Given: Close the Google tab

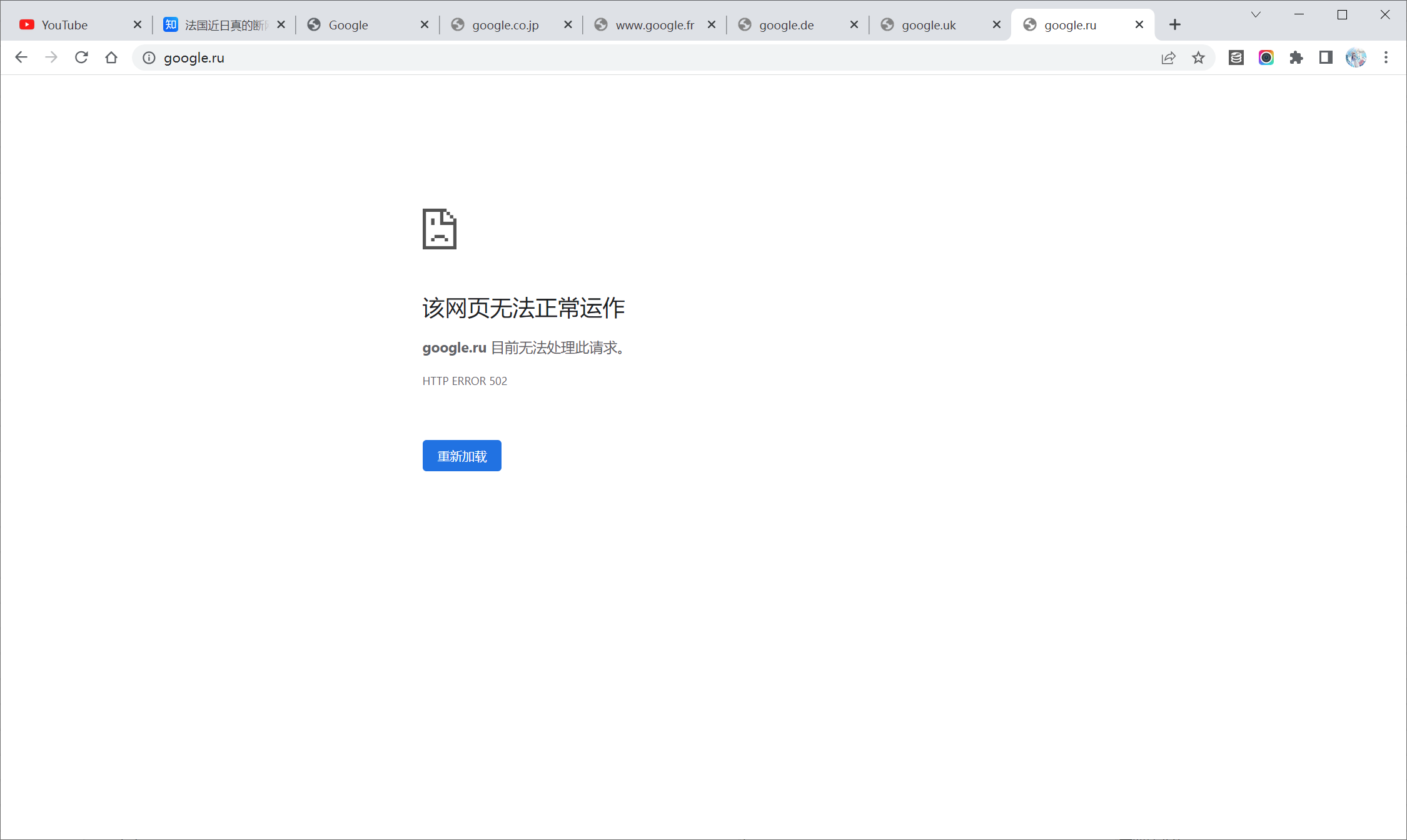Looking at the screenshot, I should point(425,24).
